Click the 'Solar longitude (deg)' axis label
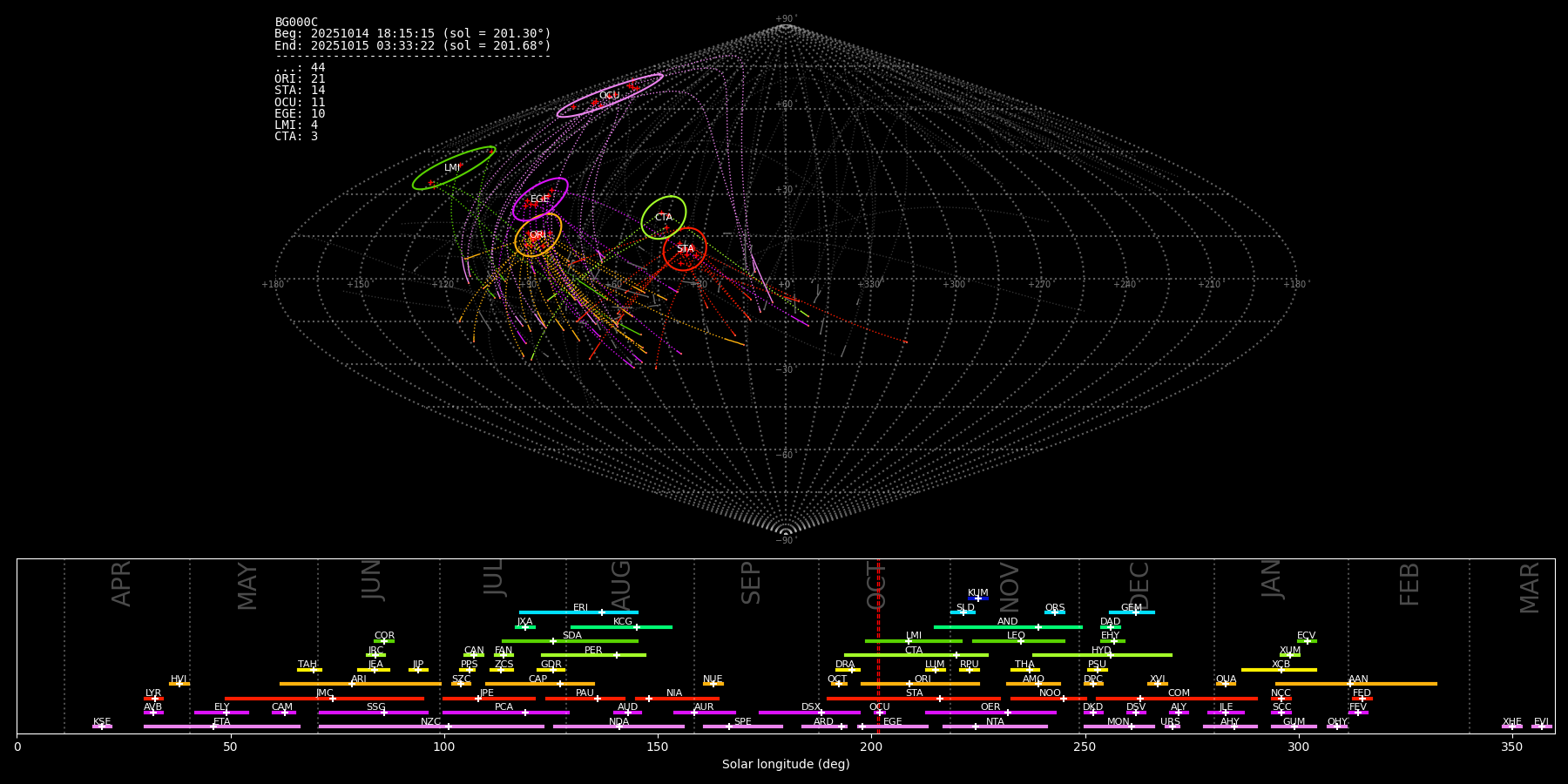Screen dimensions: 1568x784 786,764
